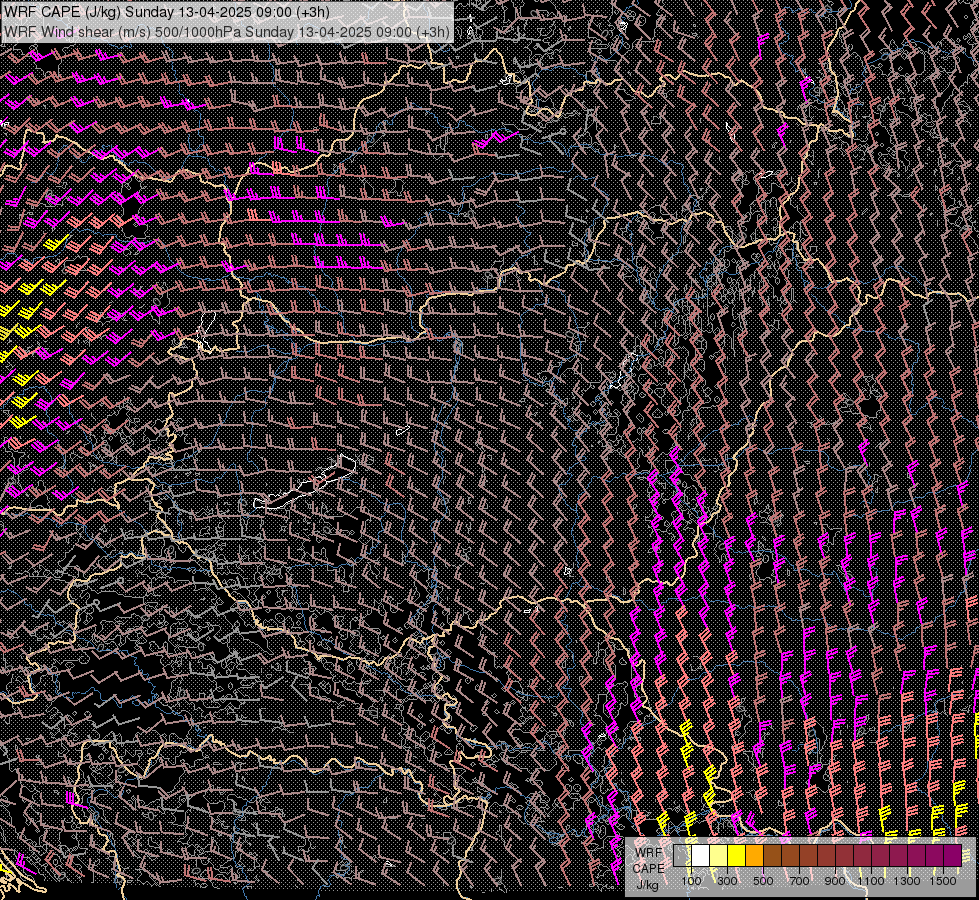Click the bright yellow CAPE legend swatch

pyautogui.click(x=737, y=856)
